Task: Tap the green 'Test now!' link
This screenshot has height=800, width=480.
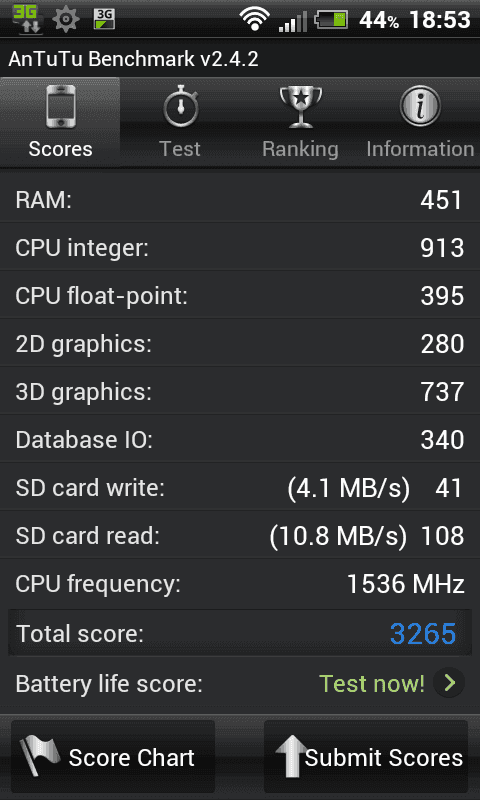Action: click(372, 683)
